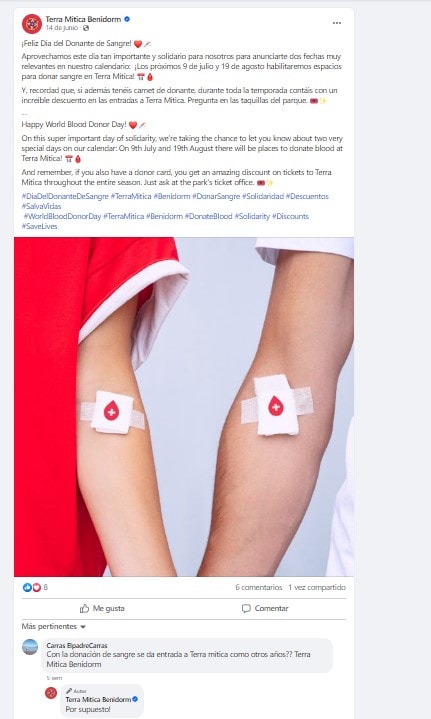Open the #WorldBloodDonorDay hashtag
This screenshot has width=431, height=719.
tap(62, 216)
